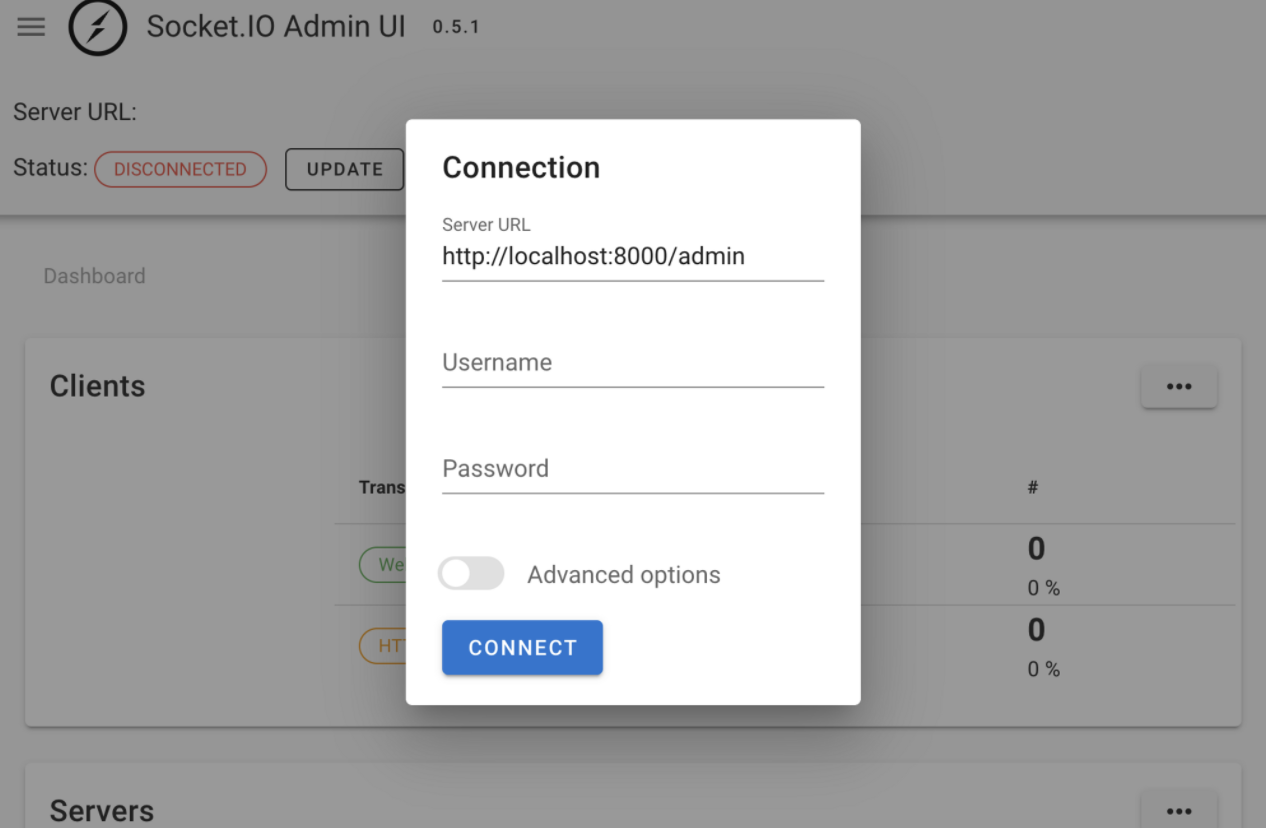Focus the Password input field
This screenshot has height=828, width=1266.
(633, 469)
